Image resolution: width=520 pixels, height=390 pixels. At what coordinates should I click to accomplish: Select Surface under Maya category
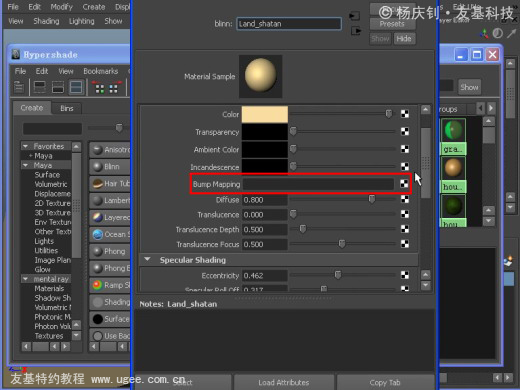click(x=47, y=175)
